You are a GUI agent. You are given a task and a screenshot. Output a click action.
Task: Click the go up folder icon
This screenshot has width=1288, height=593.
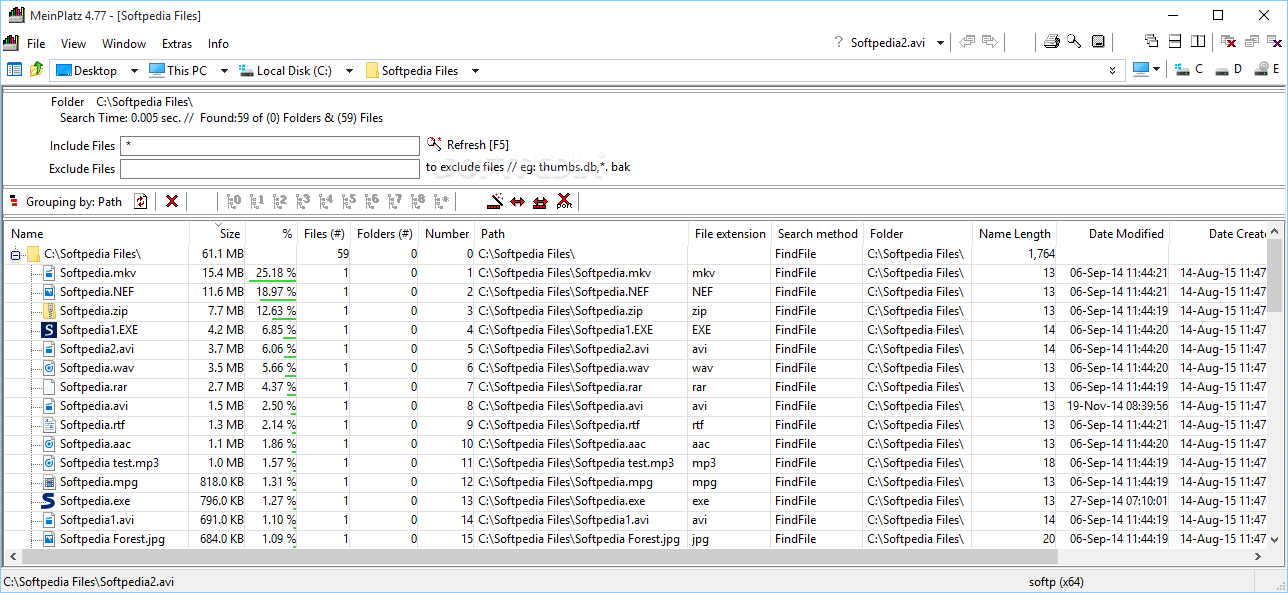37,70
